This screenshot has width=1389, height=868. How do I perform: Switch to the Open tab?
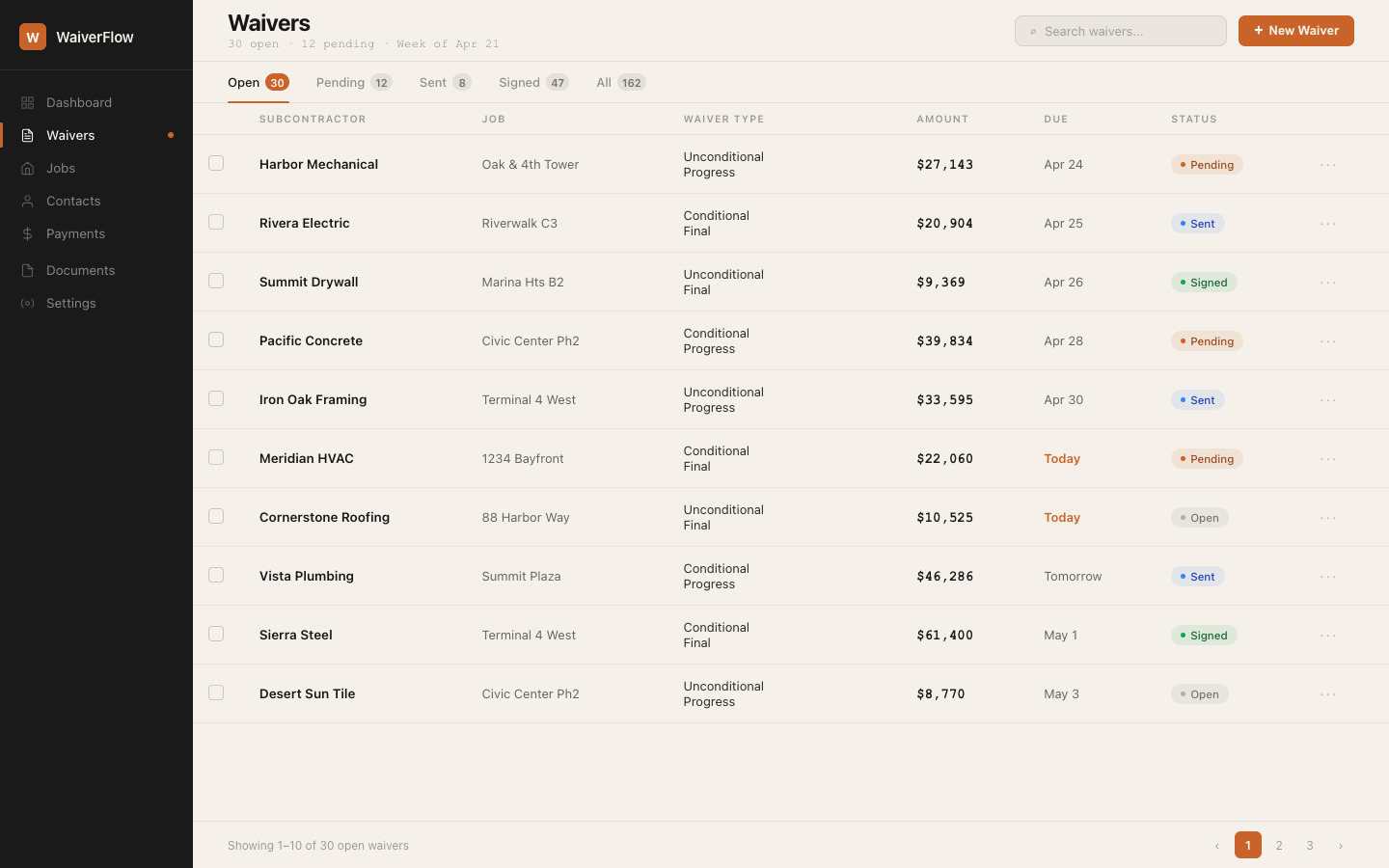259,83
